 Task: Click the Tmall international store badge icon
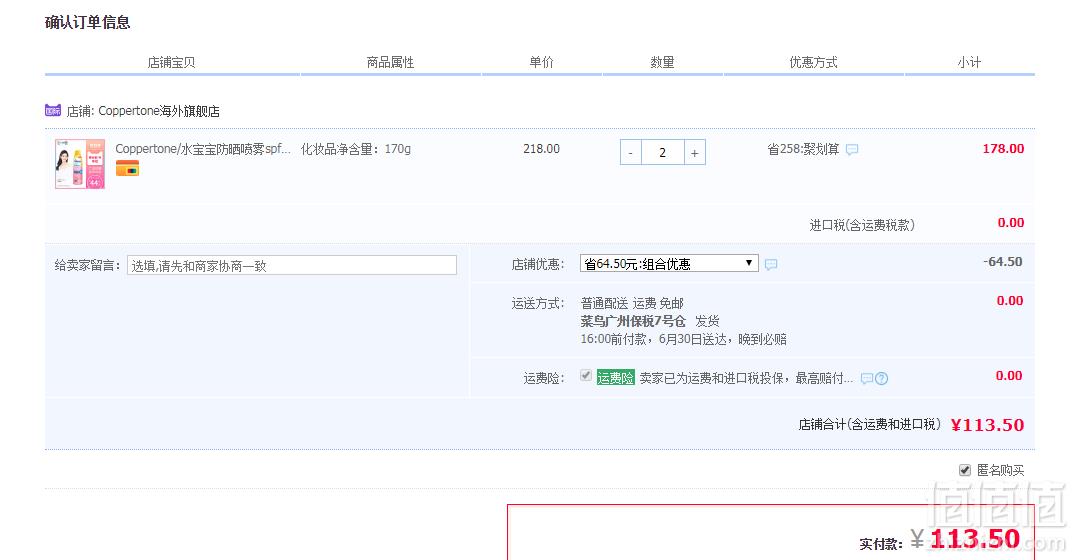pyautogui.click(x=53, y=110)
